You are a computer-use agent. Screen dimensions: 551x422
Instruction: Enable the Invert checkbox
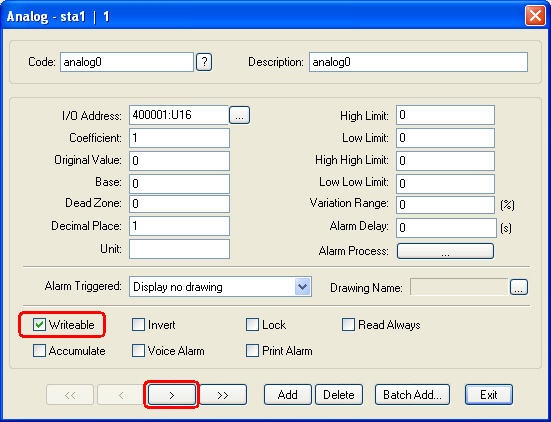[x=138, y=325]
